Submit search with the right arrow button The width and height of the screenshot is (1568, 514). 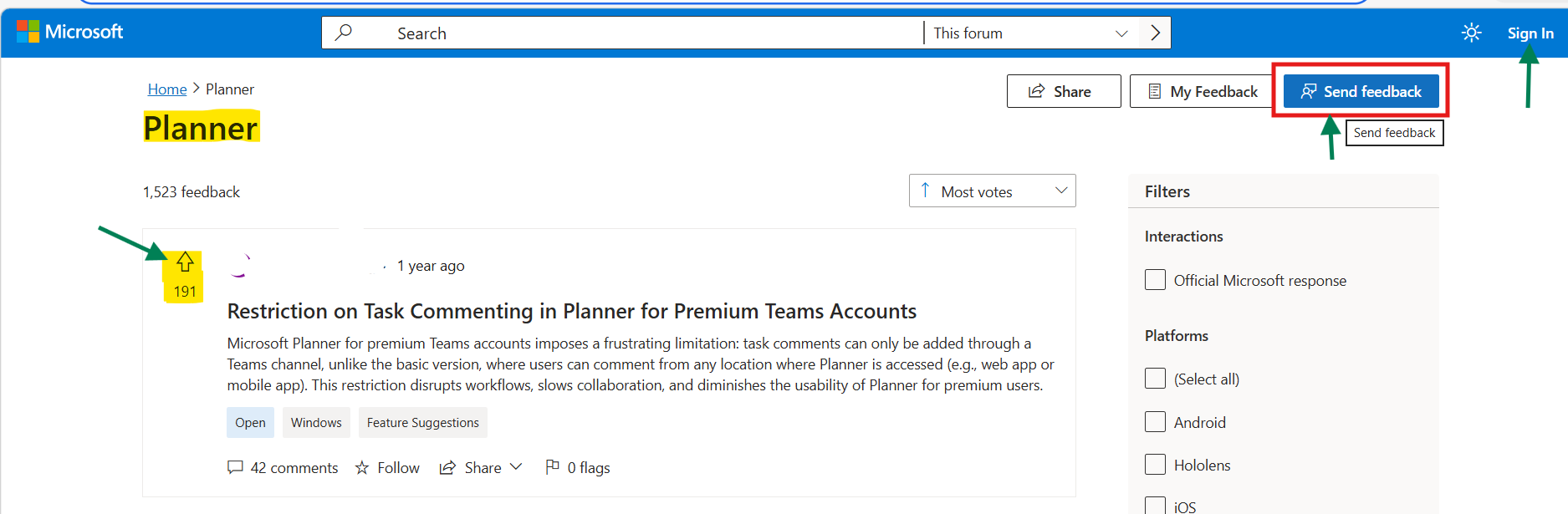[1155, 33]
